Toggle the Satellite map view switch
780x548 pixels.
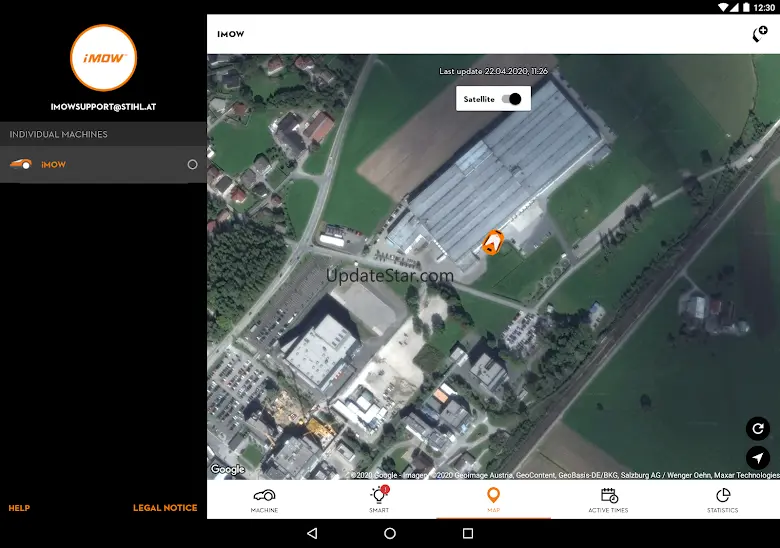point(511,99)
